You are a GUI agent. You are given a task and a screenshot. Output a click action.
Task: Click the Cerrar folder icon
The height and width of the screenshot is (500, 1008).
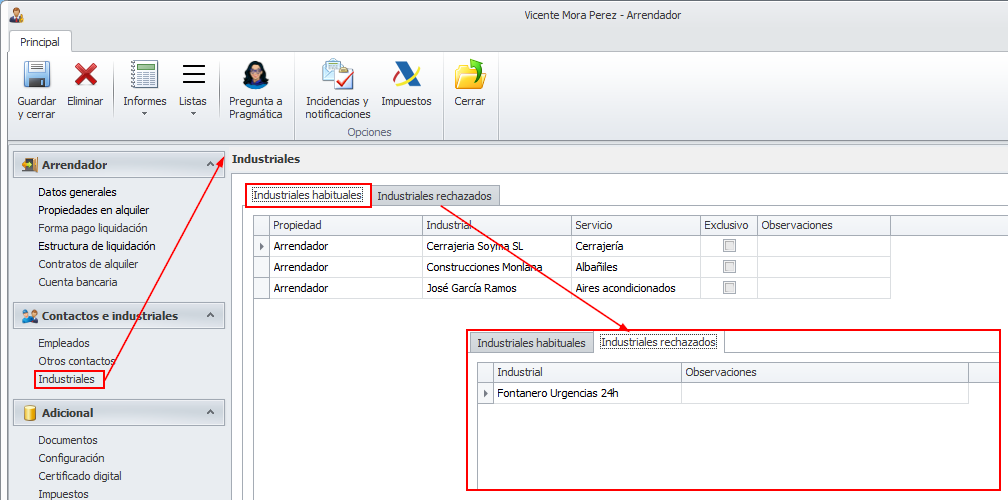[x=470, y=74]
